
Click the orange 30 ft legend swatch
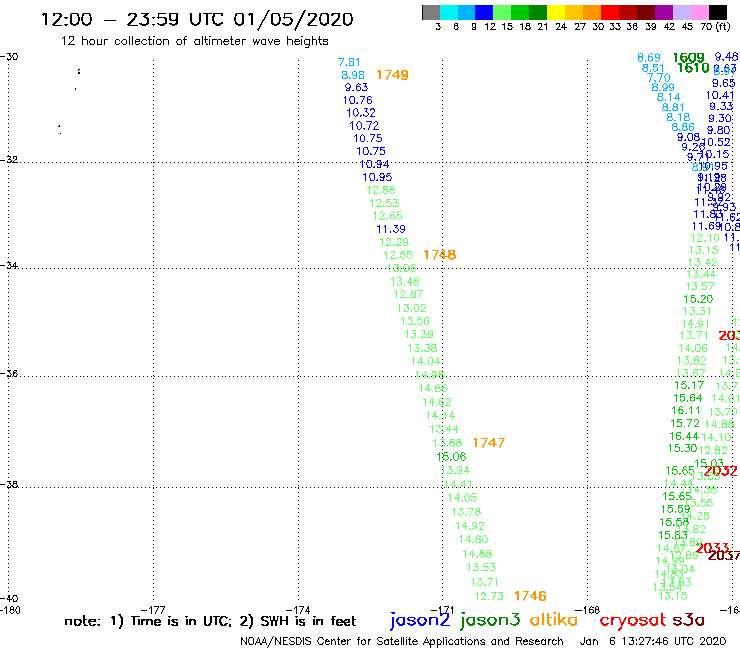click(591, 12)
